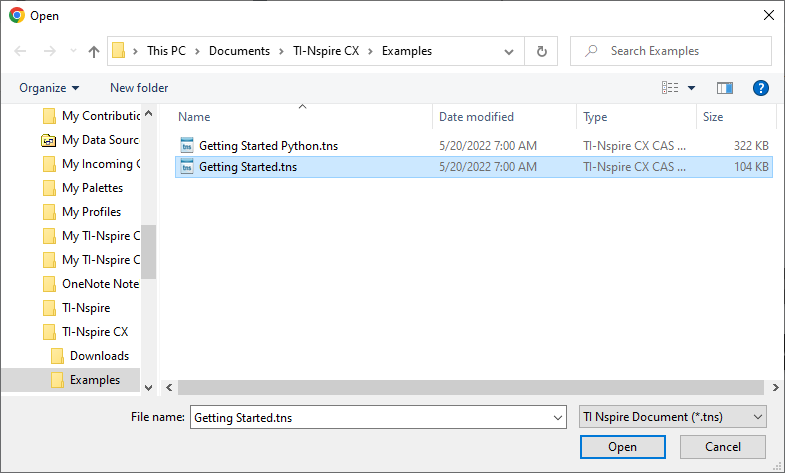Screen dimensions: 785x473
Task: Sort files by Date modified column
Action: point(476,117)
